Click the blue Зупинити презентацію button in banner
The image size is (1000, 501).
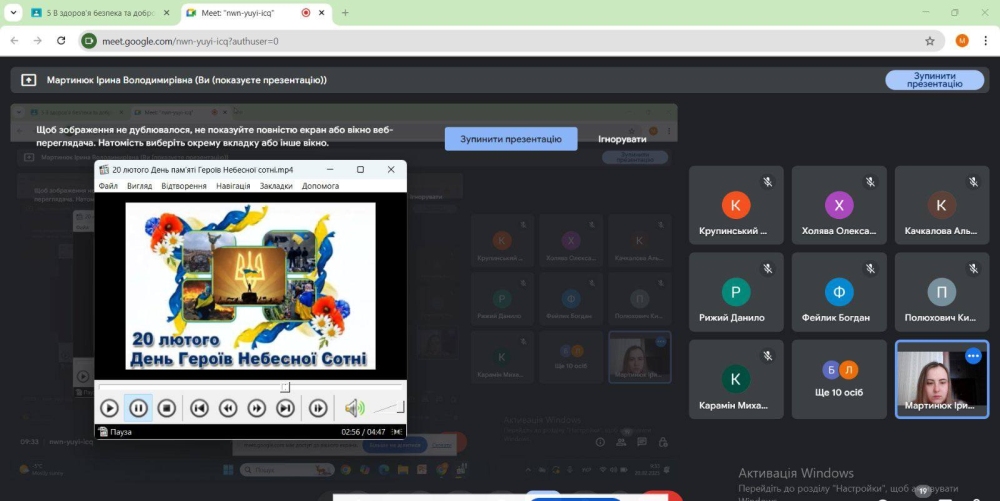[511, 139]
